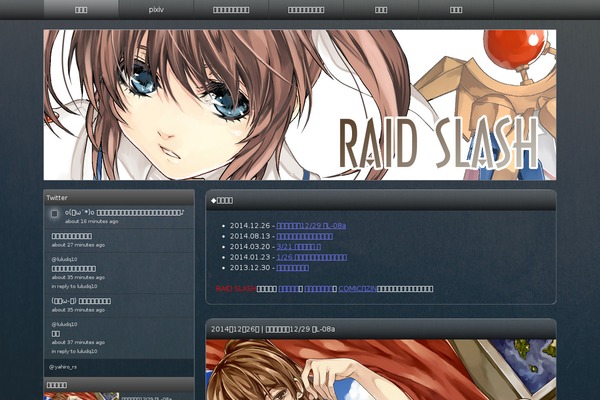The height and width of the screenshot is (400, 600).
Task: Open the post illustration thumbnail
Action: click(381, 369)
